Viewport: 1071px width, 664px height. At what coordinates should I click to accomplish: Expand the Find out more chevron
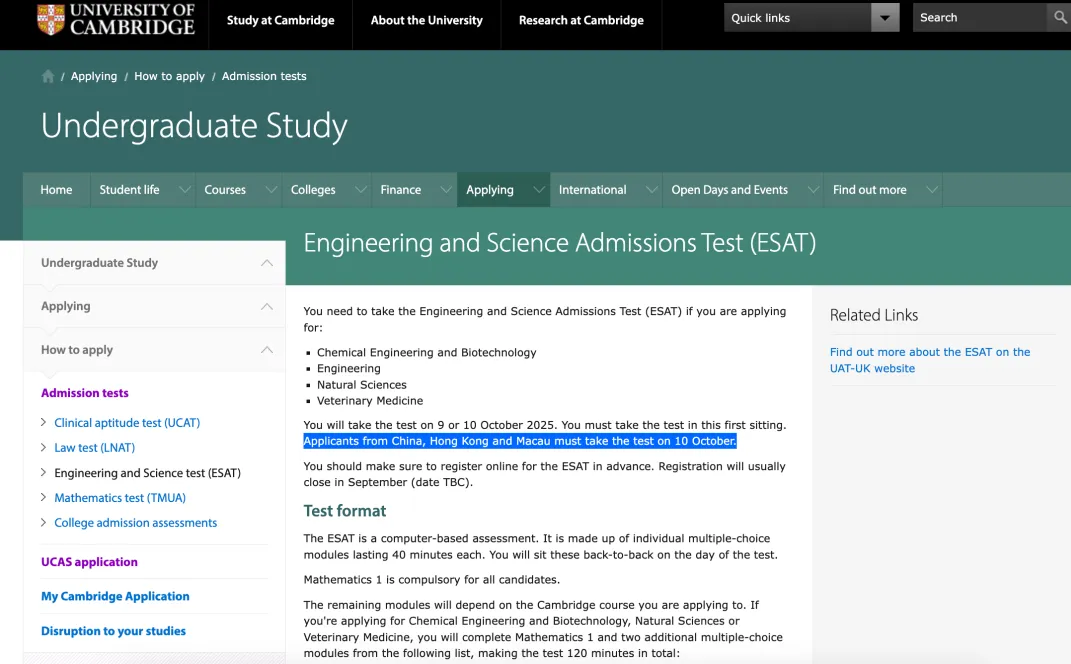coord(932,190)
